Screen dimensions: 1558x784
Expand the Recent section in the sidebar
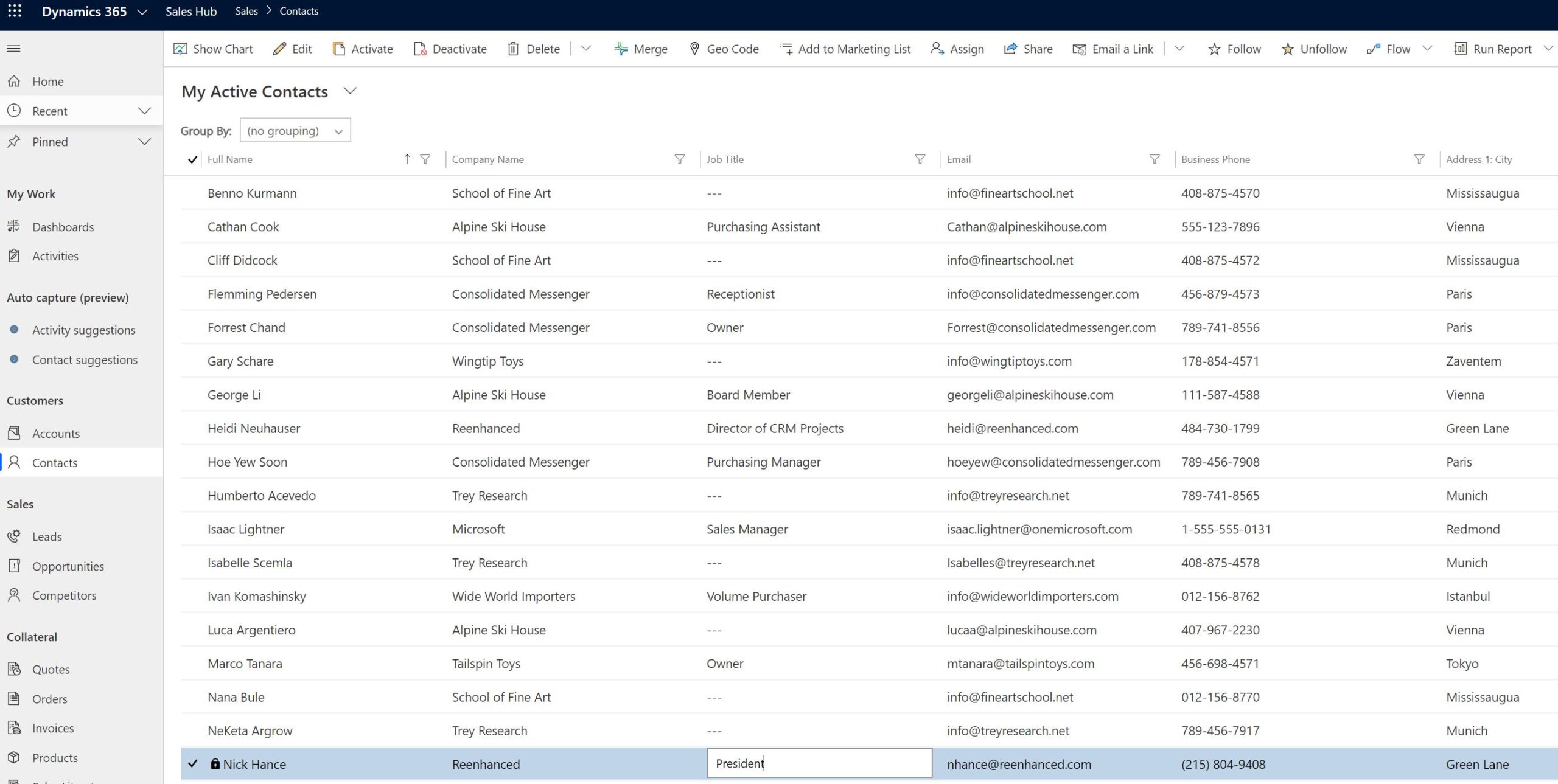pos(144,111)
